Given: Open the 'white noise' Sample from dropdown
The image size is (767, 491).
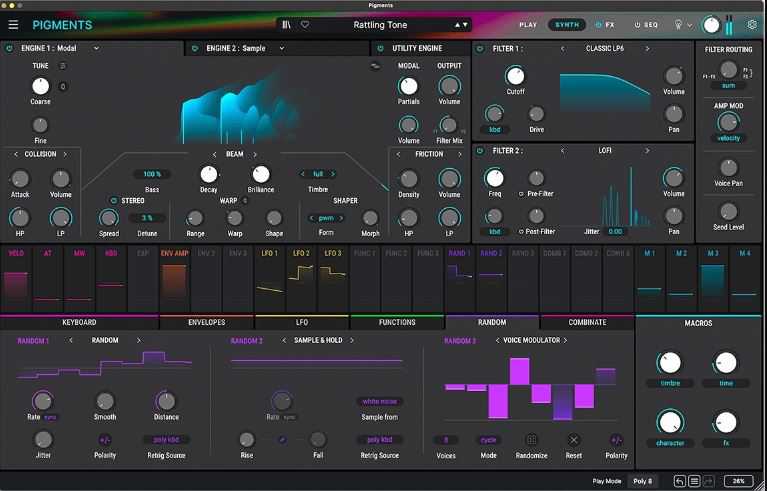Looking at the screenshot, I should [x=380, y=402].
